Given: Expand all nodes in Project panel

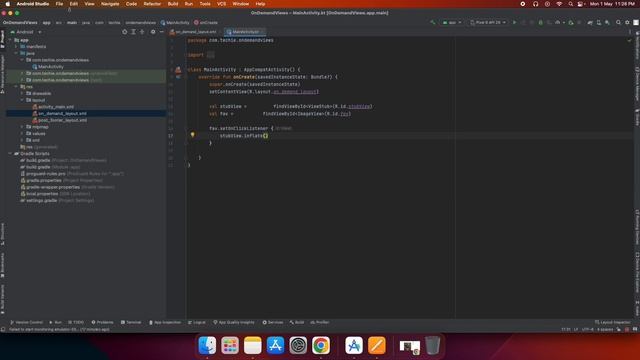Looking at the screenshot, I should [133, 32].
